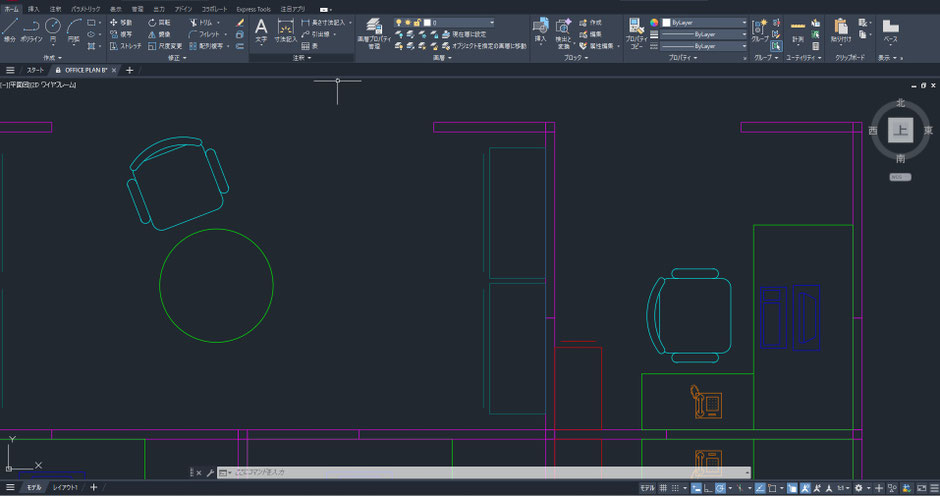Click オブジェクトを指定の画層に移動 button
Image resolution: width=940 pixels, height=496 pixels.
484,46
